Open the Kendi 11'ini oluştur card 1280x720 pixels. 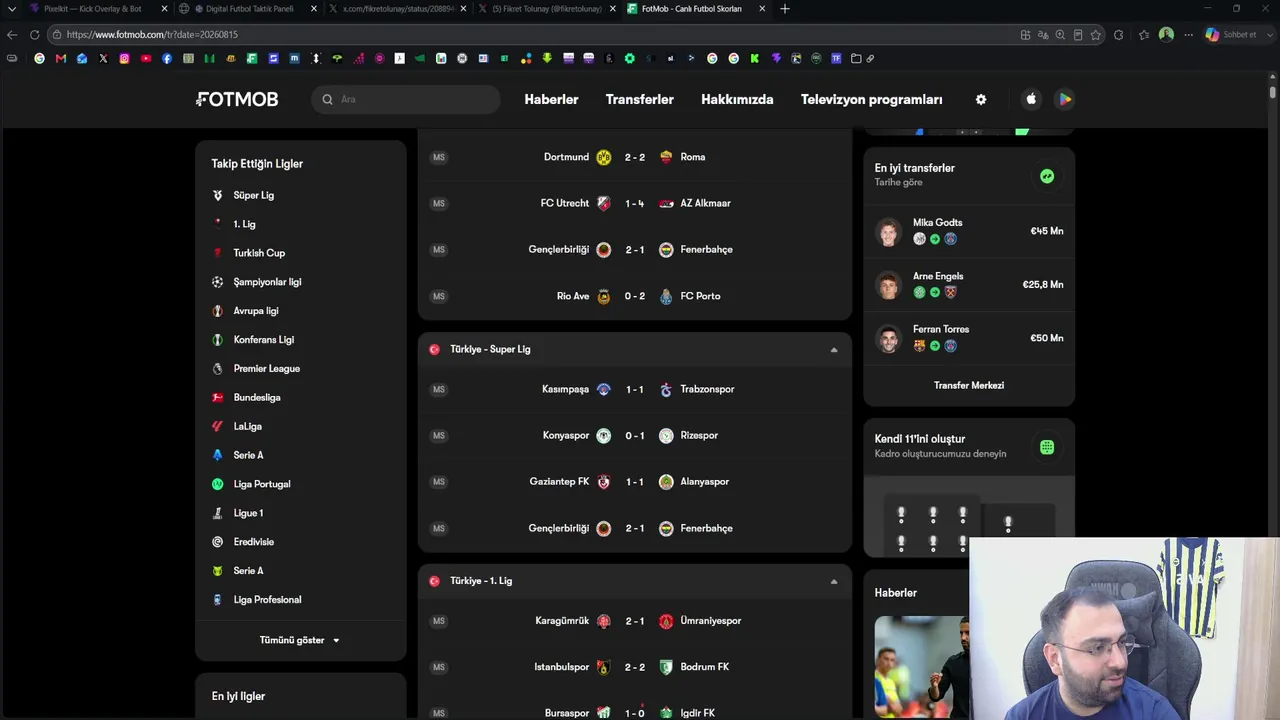(x=969, y=487)
